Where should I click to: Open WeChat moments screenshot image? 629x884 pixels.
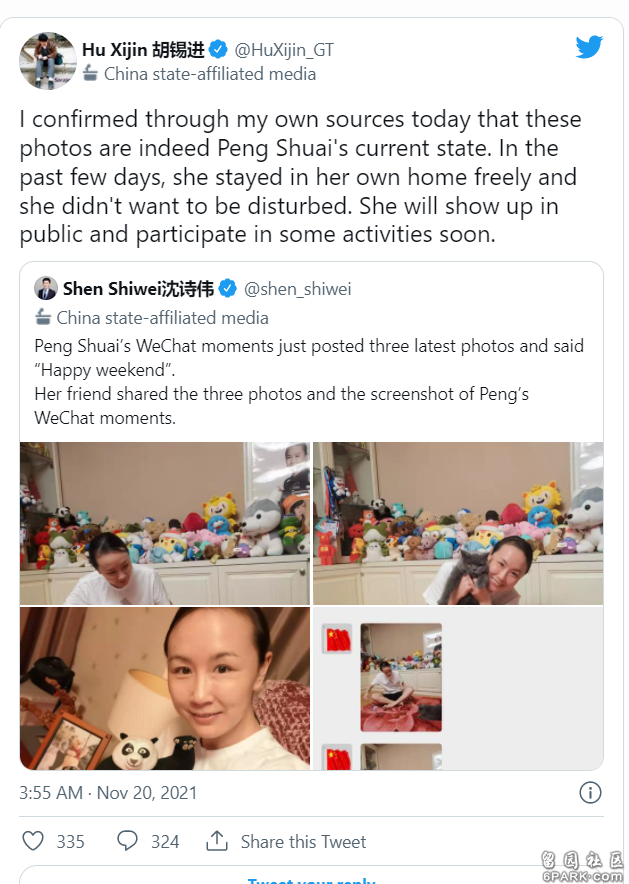click(458, 688)
